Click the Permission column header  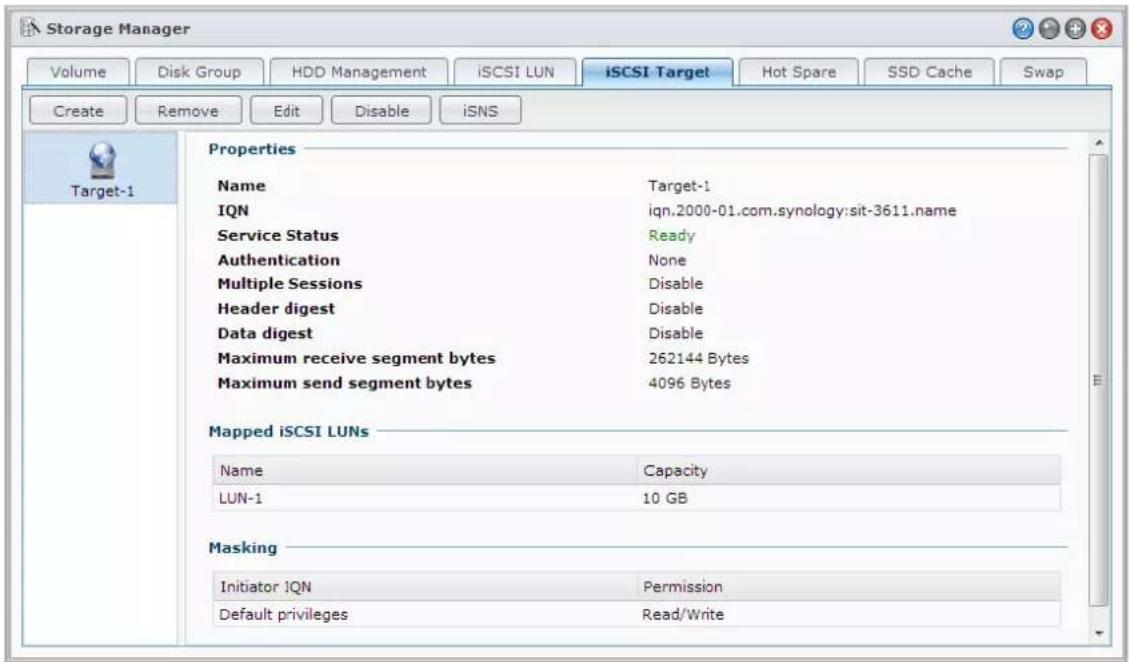click(x=849, y=586)
